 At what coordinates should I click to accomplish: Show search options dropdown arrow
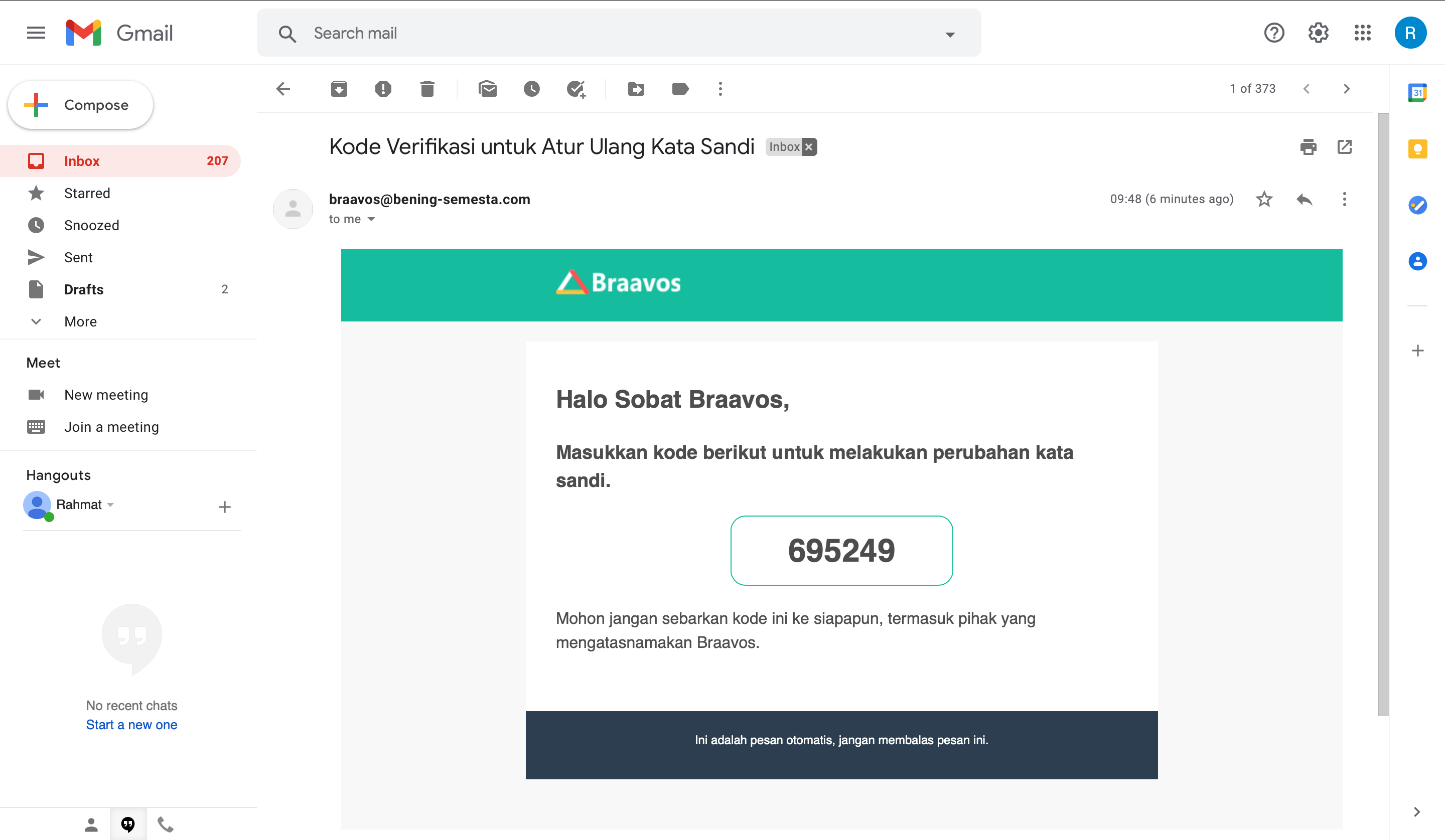950,35
